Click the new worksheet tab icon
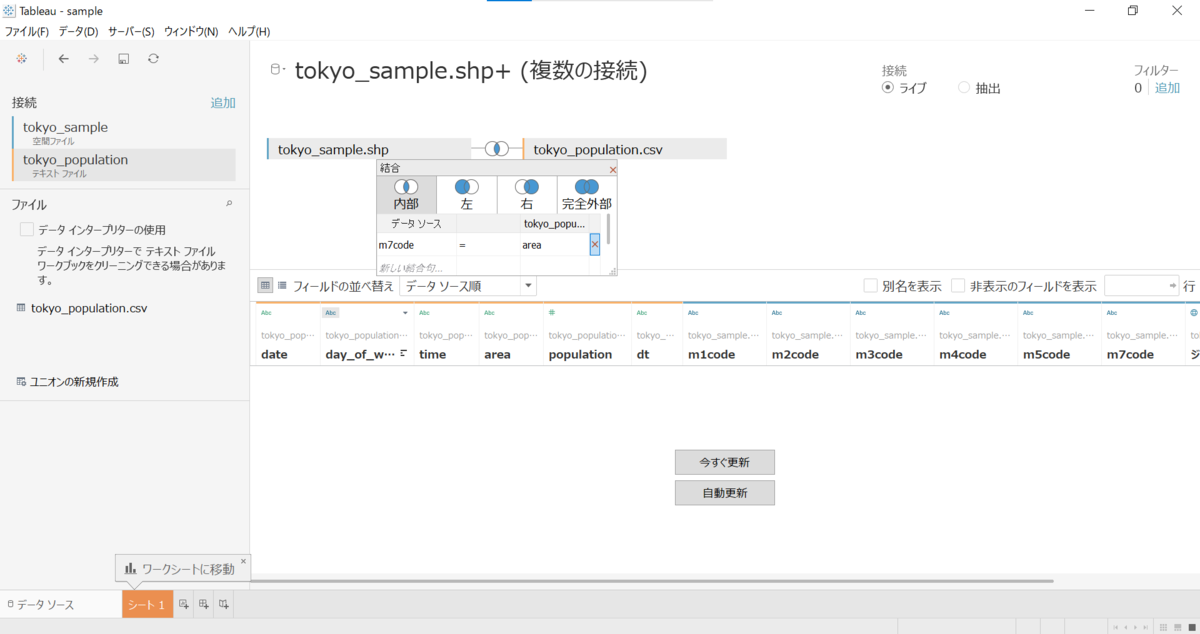The height and width of the screenshot is (634, 1200). [183, 604]
